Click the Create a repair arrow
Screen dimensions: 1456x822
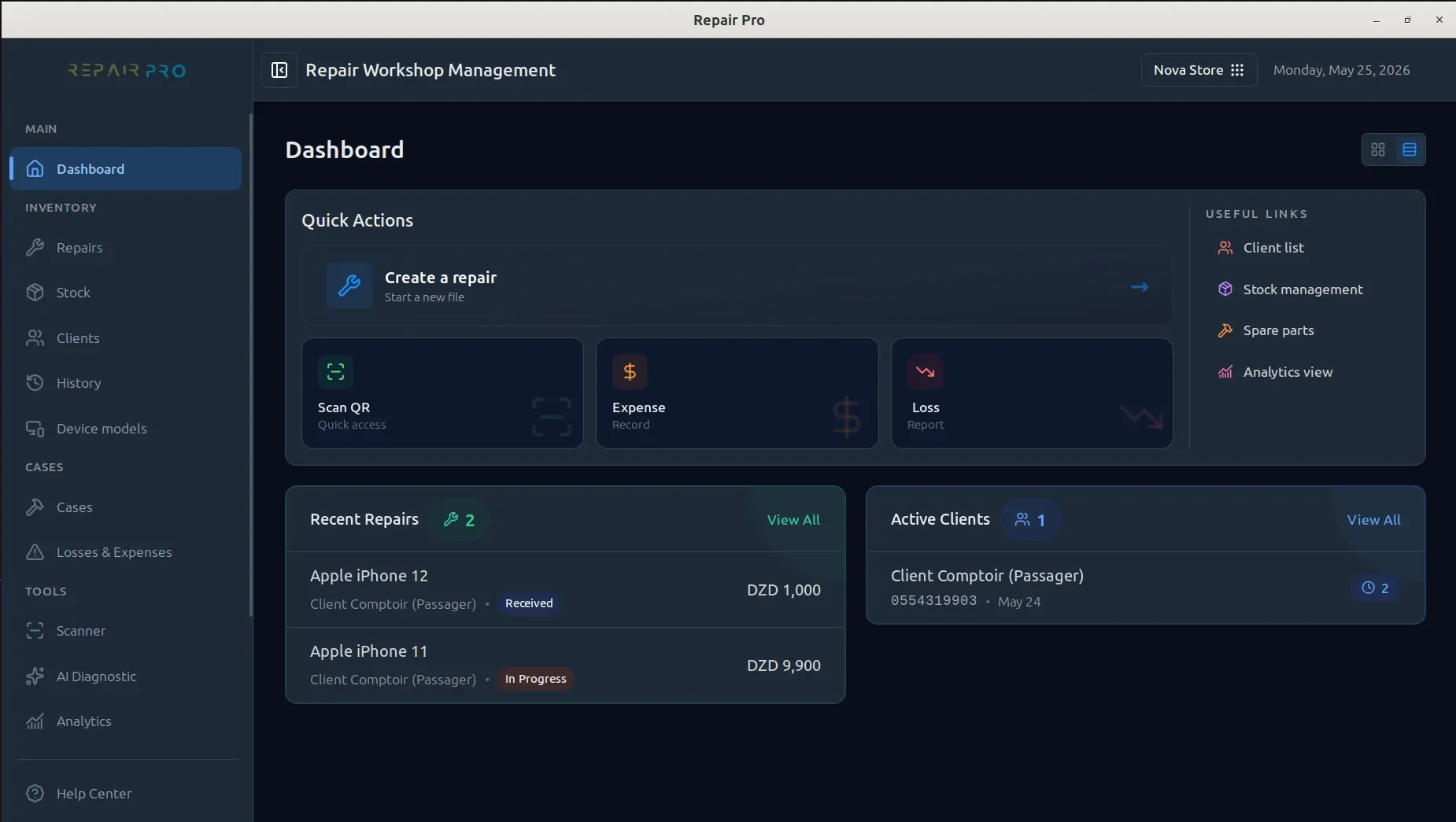point(1140,287)
